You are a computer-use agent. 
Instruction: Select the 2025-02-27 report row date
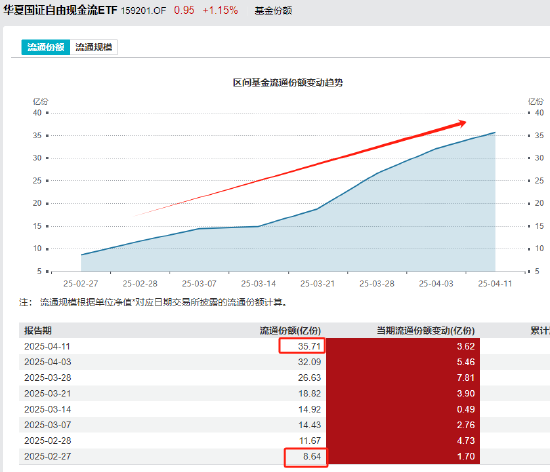tap(47, 456)
